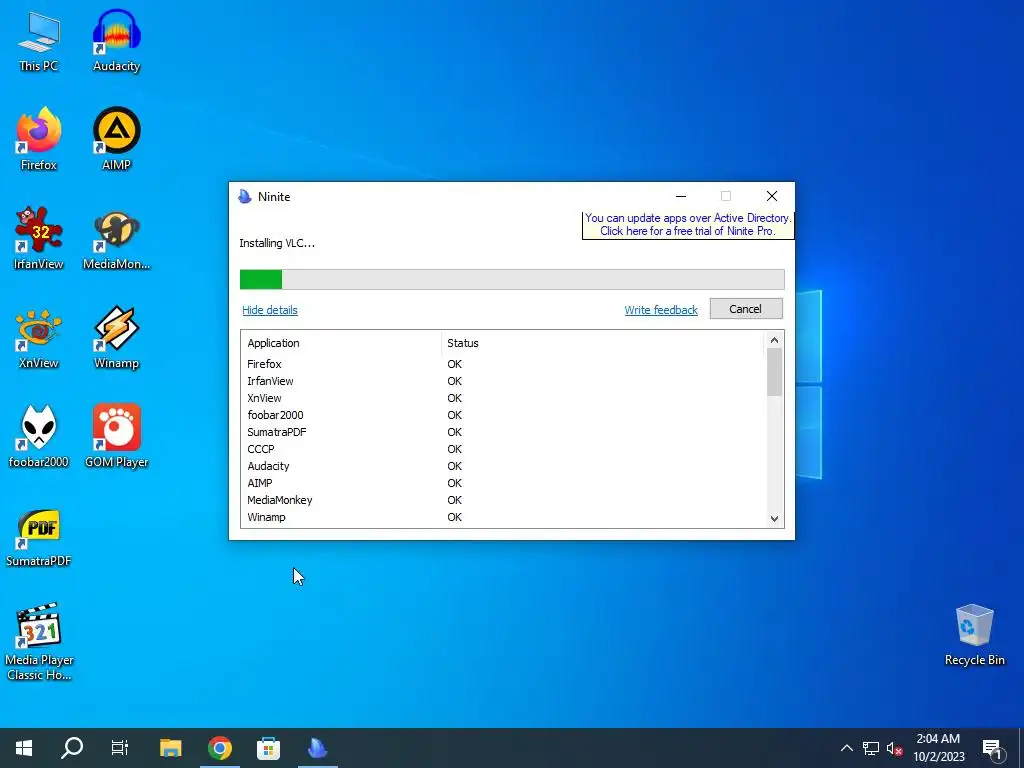
Task: Open File Explorer from taskbar
Action: (170, 748)
